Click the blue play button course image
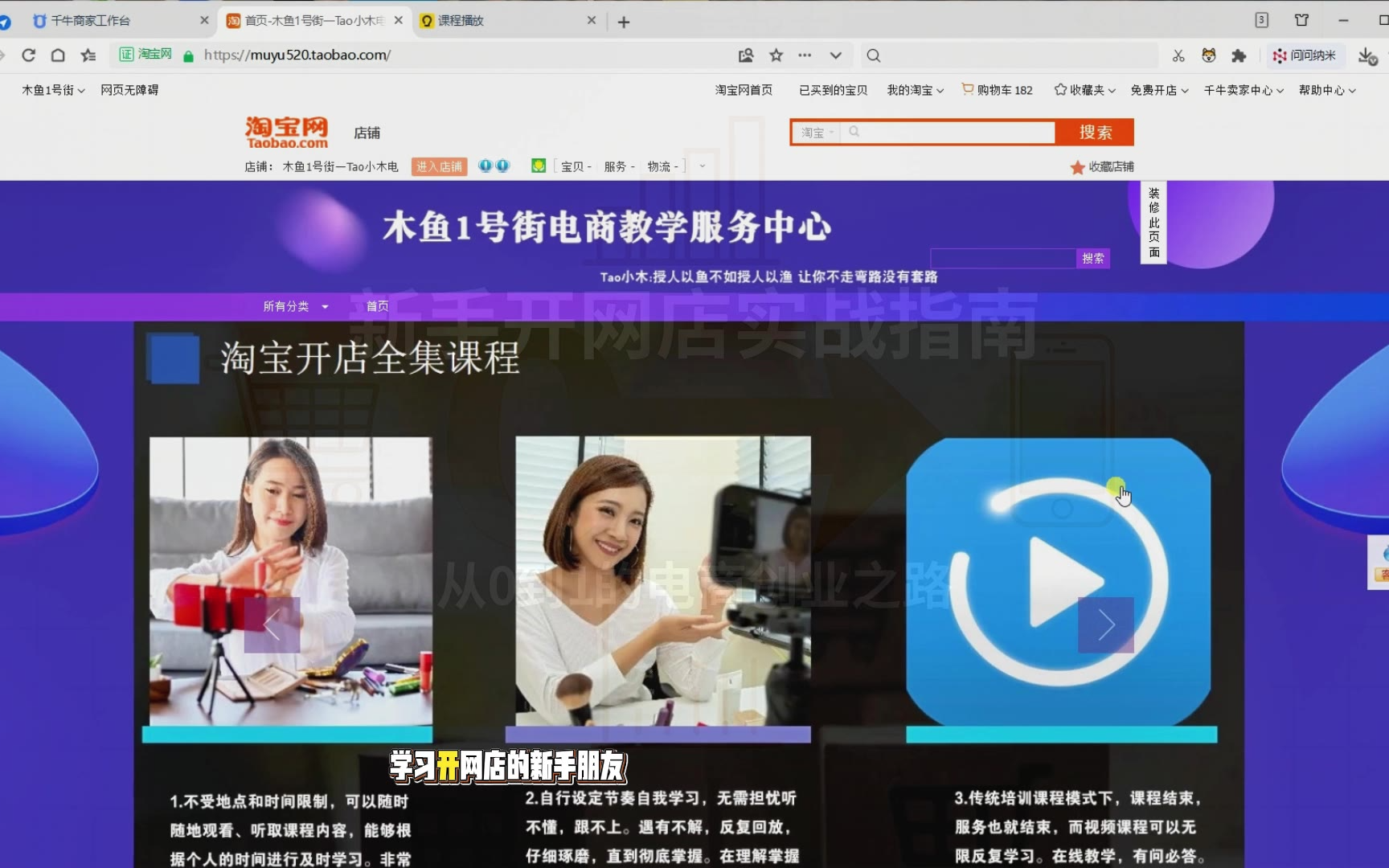Viewport: 1389px width, 868px height. point(1059,582)
